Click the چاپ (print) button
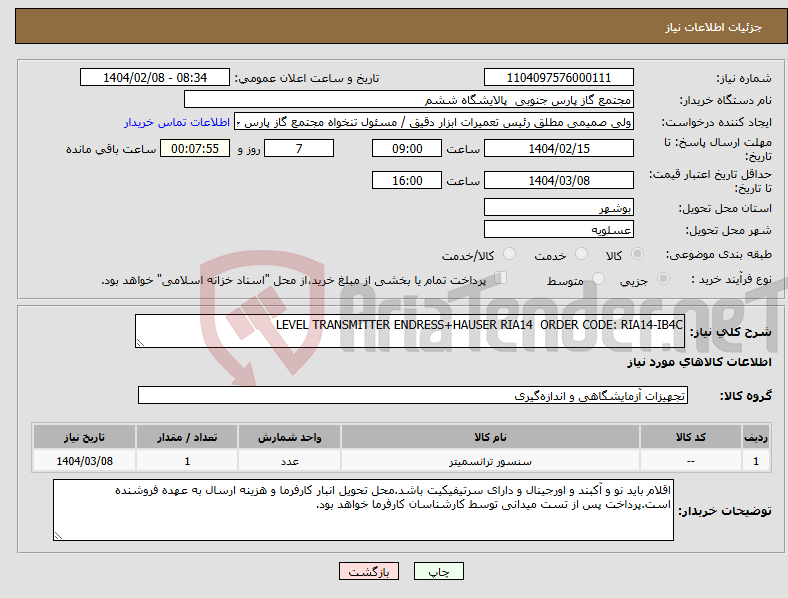 coord(438,571)
